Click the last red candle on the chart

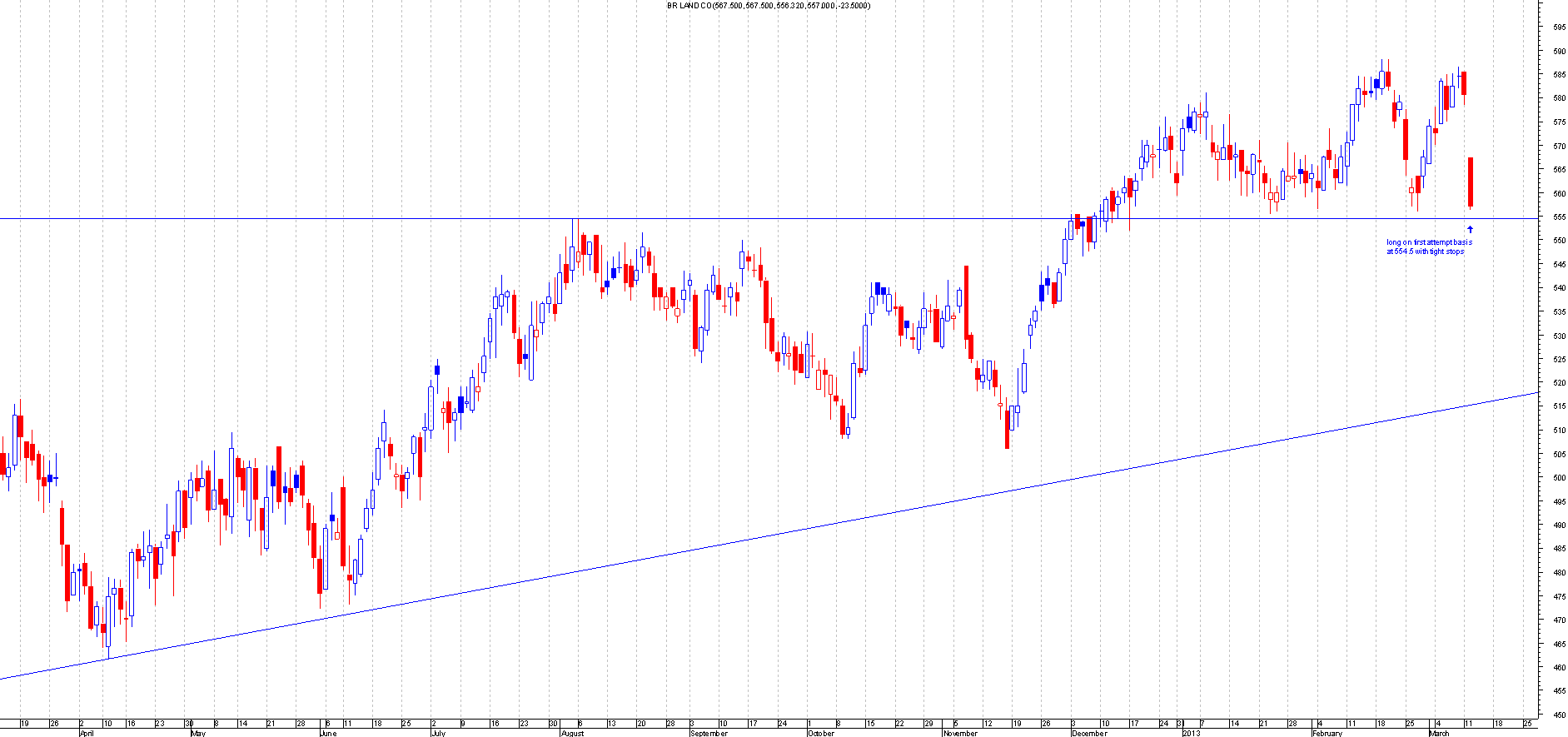[x=1471, y=182]
